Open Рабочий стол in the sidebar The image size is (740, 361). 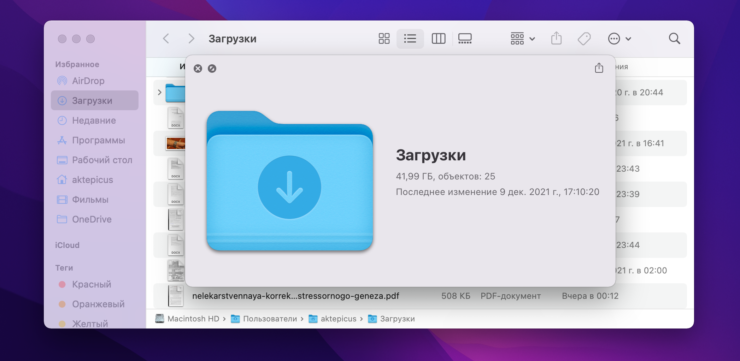[x=94, y=160]
